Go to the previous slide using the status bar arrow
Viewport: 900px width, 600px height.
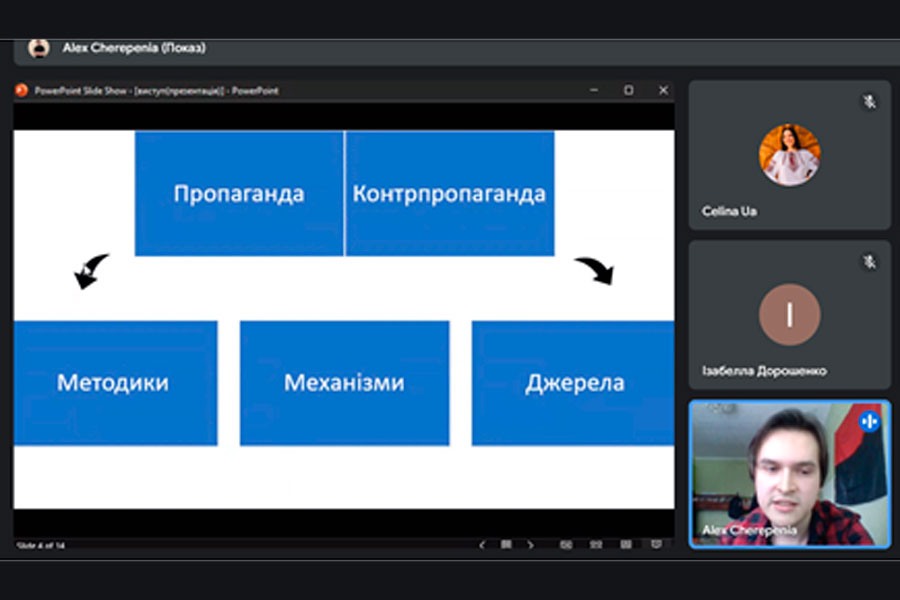(x=482, y=545)
